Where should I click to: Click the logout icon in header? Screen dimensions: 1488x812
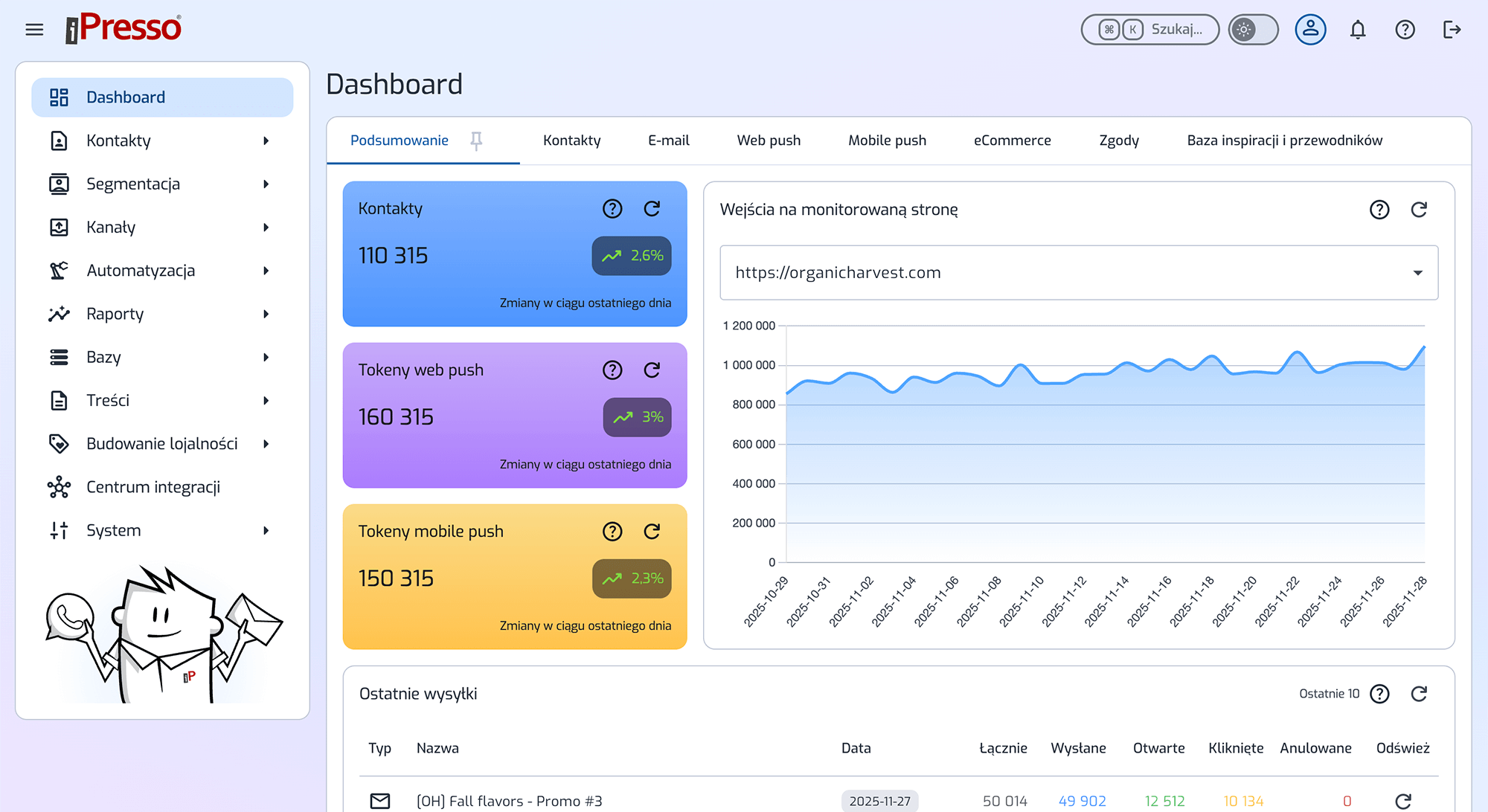click(1452, 30)
